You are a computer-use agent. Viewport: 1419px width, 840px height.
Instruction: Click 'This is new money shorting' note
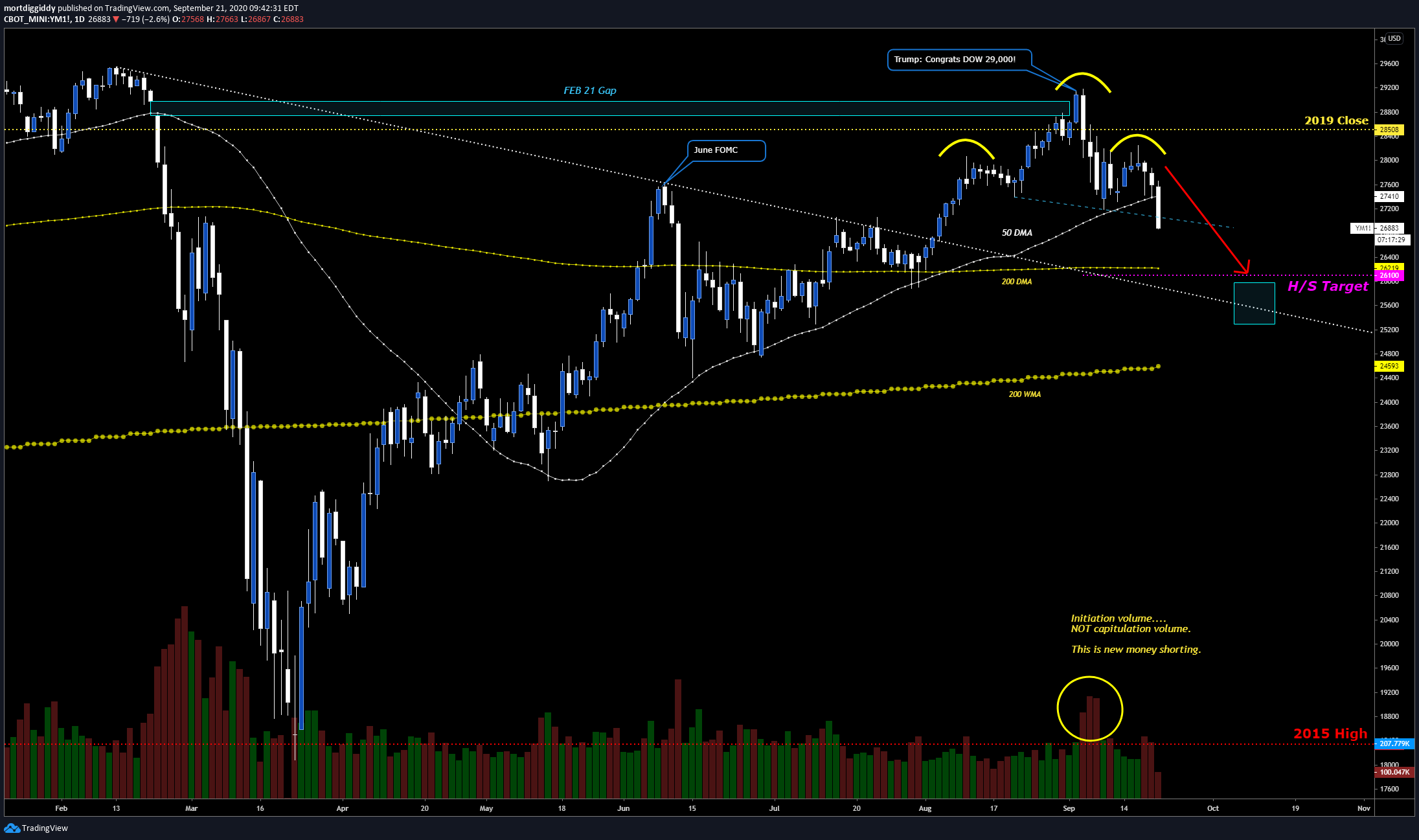[1135, 650]
